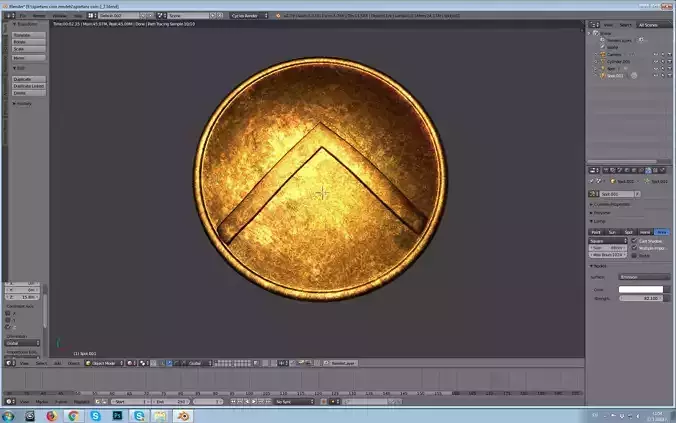Click the Rotate button in tool shelf

tap(29, 42)
